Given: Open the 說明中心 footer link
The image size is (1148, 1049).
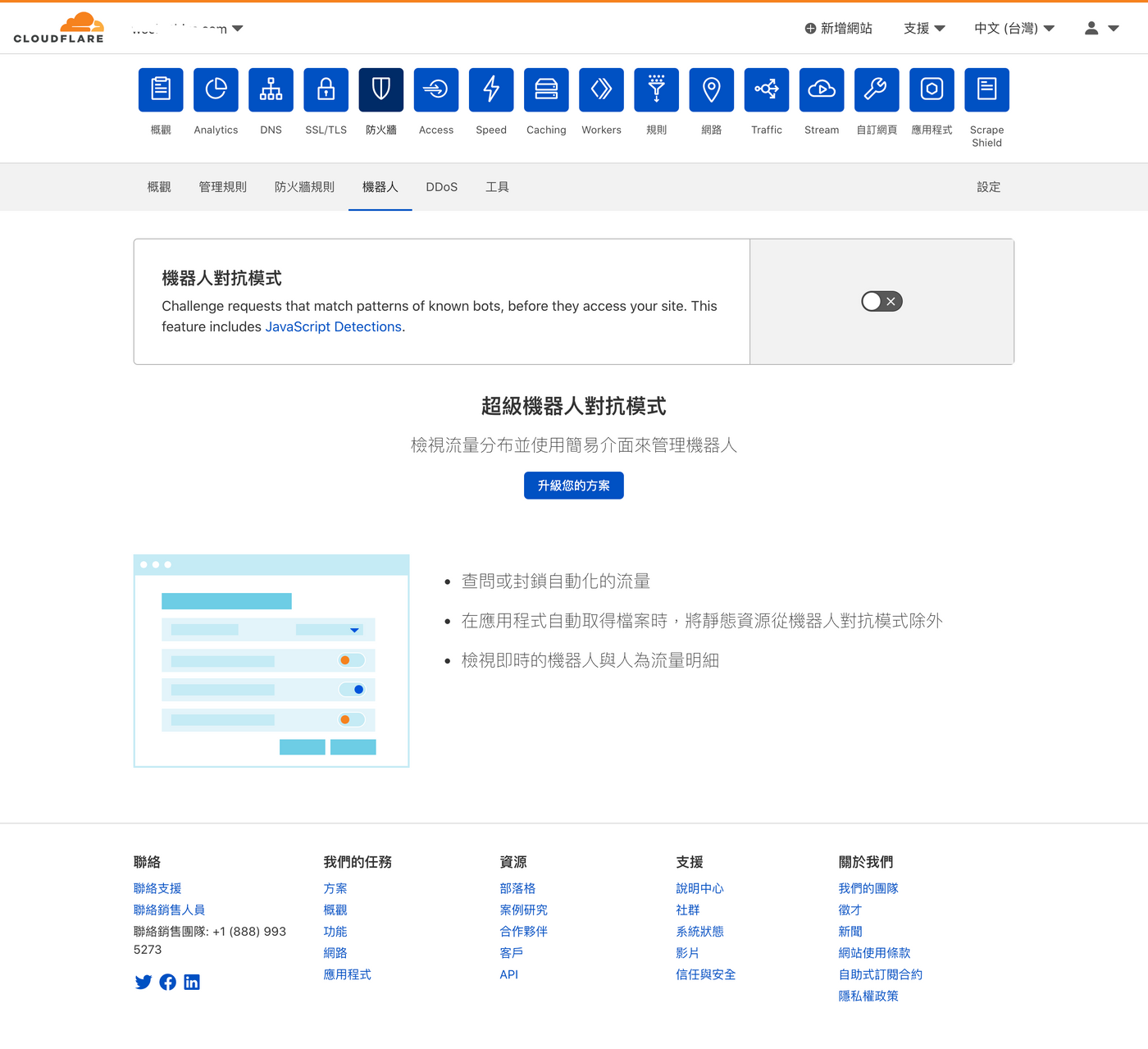Looking at the screenshot, I should click(x=700, y=888).
